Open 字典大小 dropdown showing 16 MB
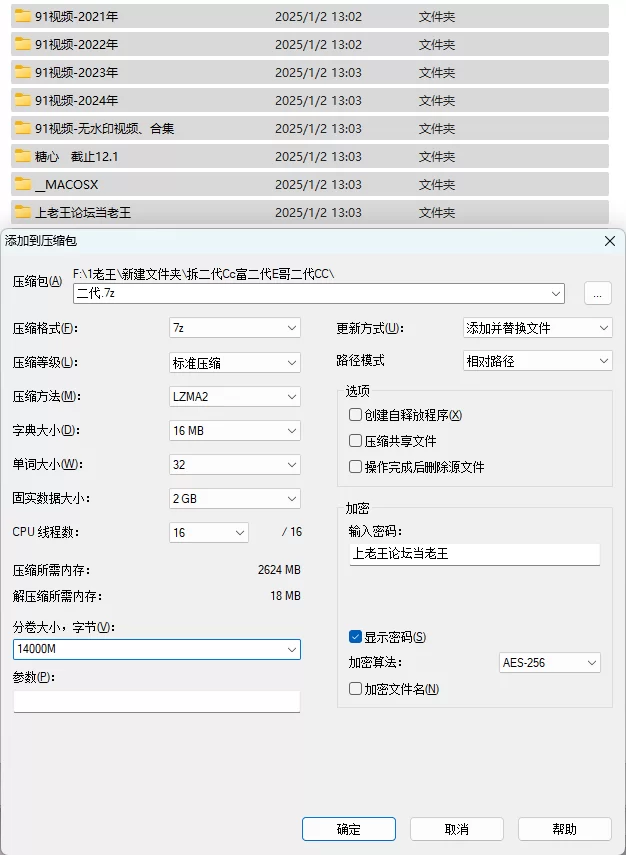 [234, 431]
